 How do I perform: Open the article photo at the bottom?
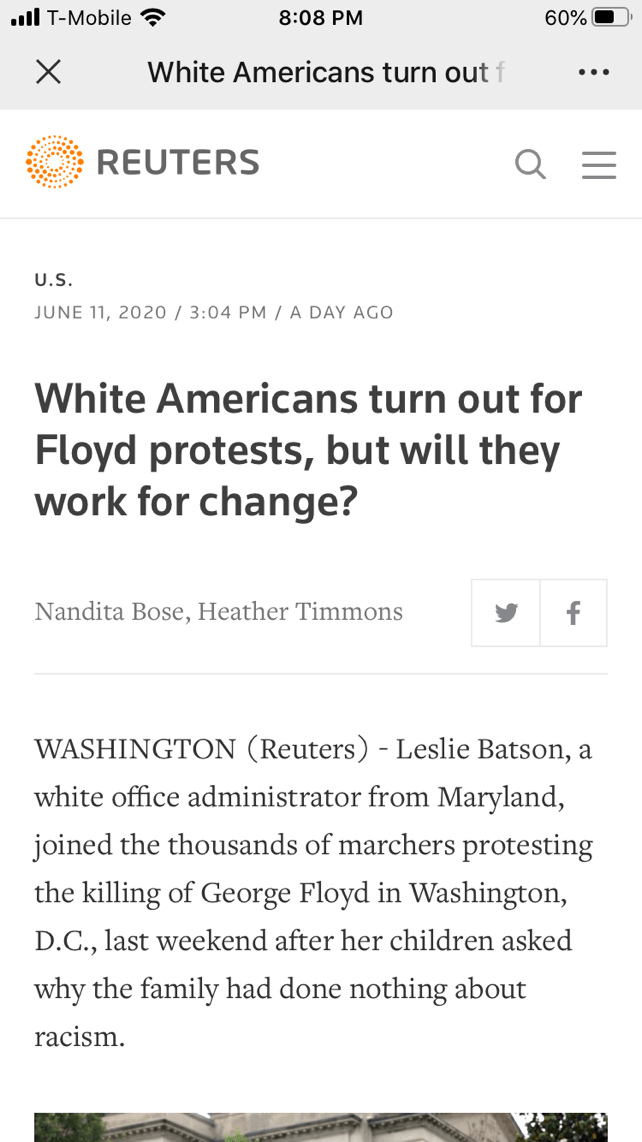click(320, 1127)
